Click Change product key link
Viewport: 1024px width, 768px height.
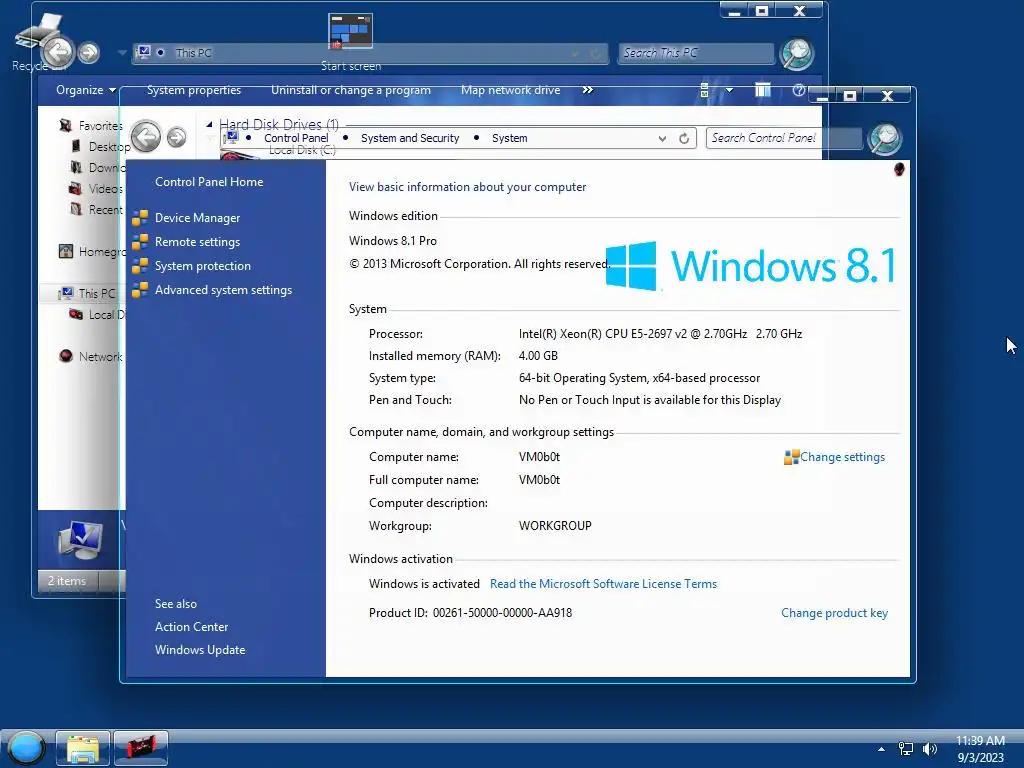(835, 613)
